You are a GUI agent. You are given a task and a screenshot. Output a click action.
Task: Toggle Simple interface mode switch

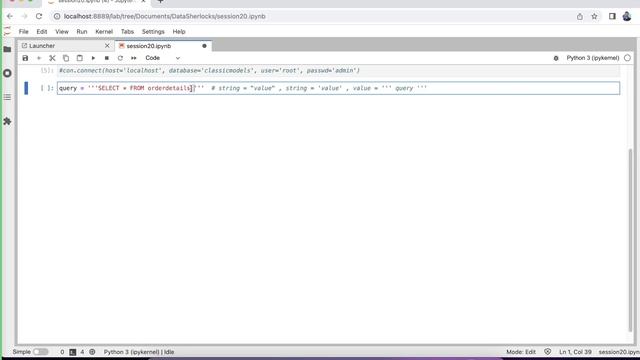coord(40,351)
